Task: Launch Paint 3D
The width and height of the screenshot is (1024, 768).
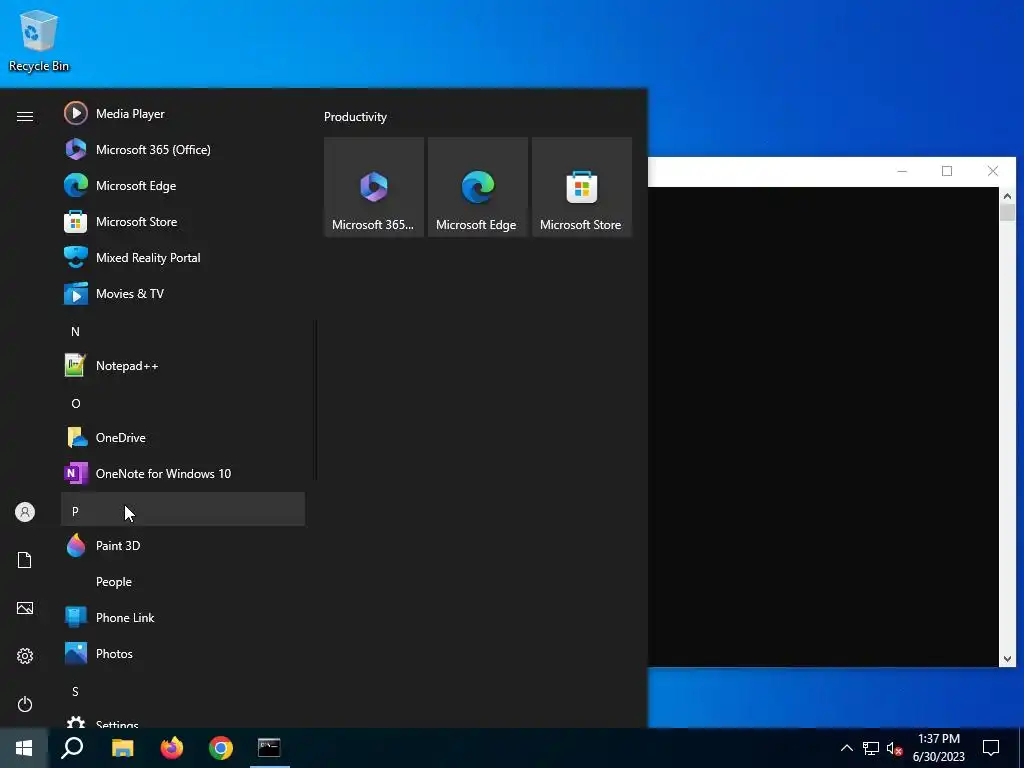Action: tap(183, 545)
